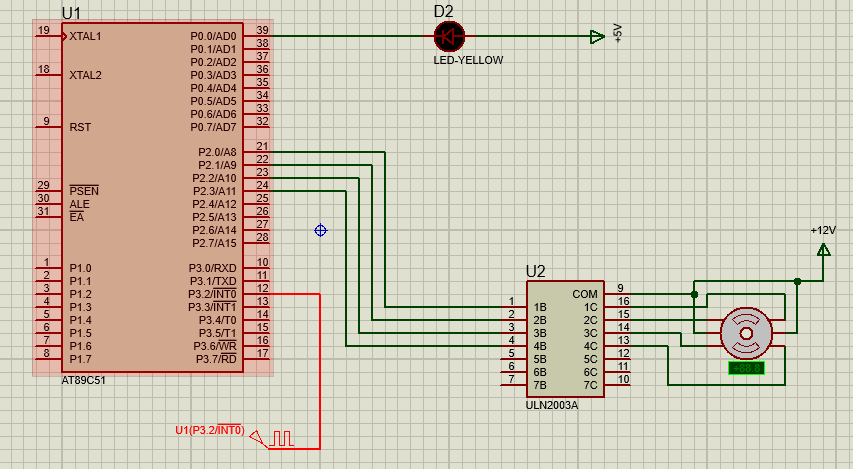This screenshot has width=853, height=469.
Task: Click the +5V power terminal arrow
Action: [597, 36]
